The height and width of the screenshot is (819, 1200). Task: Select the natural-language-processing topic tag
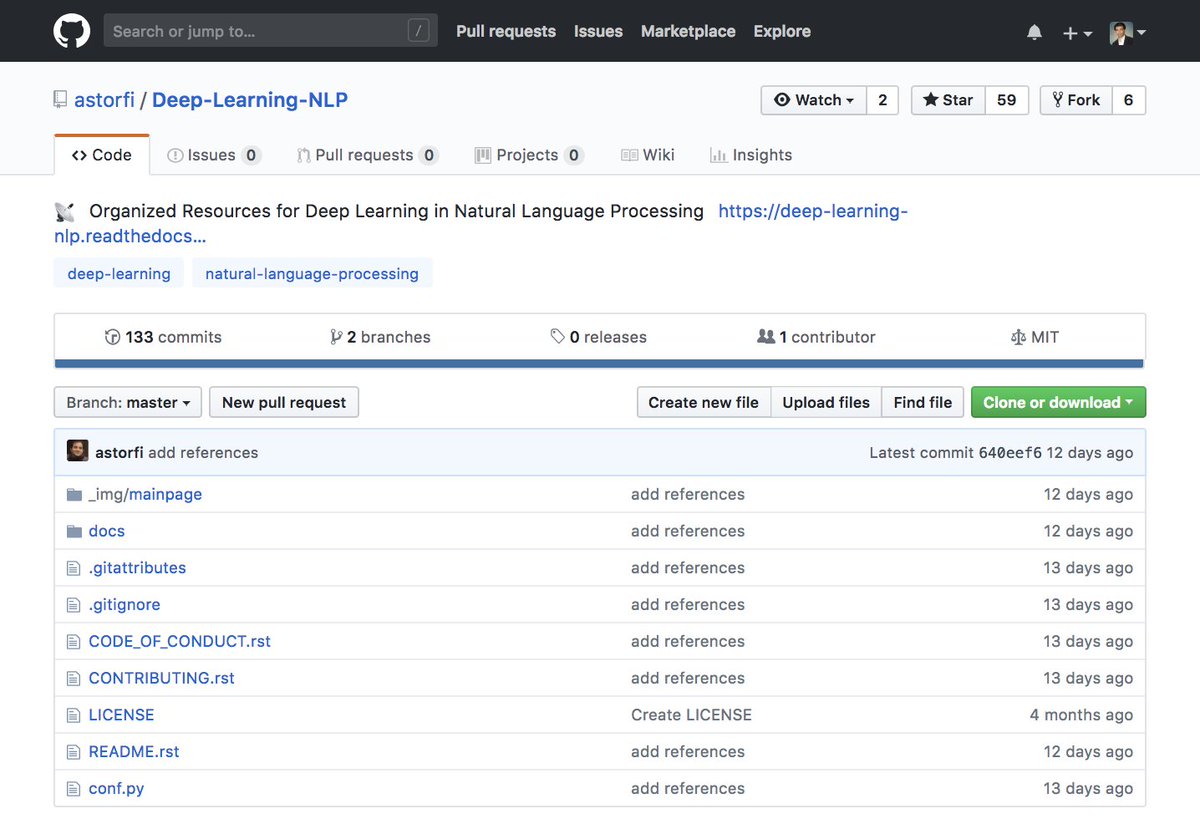[312, 273]
